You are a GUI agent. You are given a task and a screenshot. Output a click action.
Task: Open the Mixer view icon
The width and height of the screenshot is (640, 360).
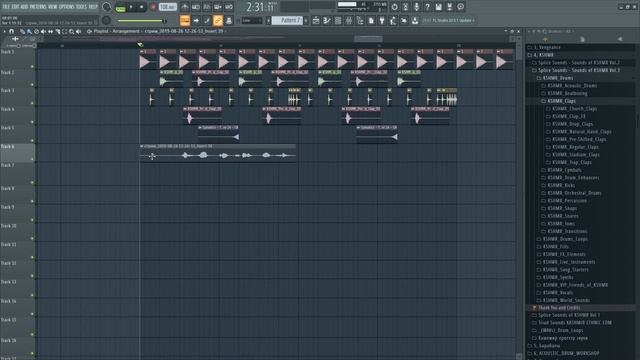pos(349,20)
